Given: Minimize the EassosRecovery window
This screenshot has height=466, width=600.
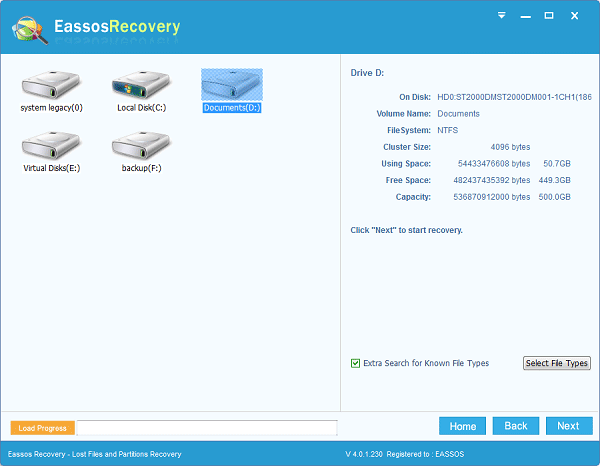Looking at the screenshot, I should (526, 16).
